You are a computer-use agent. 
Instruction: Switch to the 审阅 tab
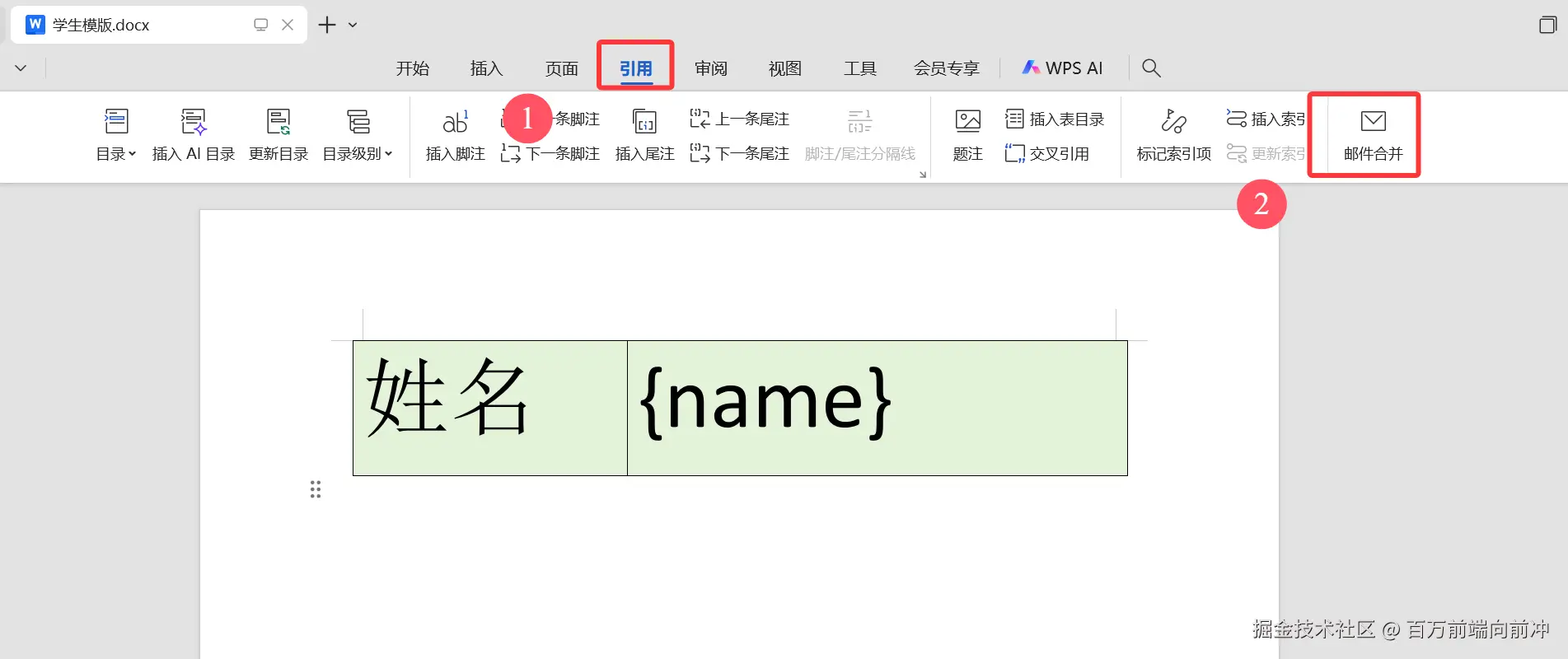point(711,68)
